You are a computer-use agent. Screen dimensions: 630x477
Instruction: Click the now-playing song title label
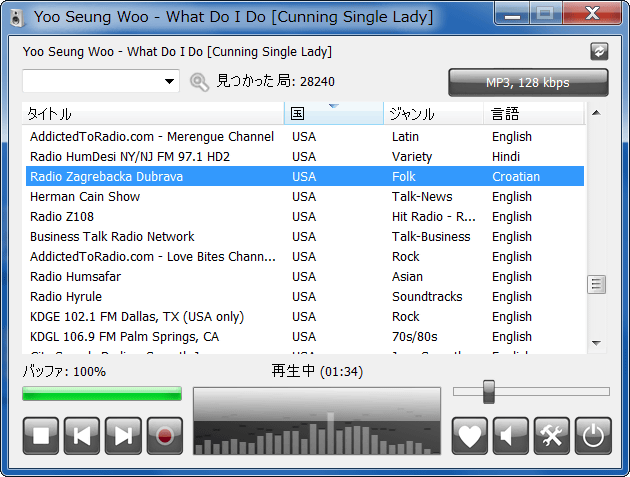[x=177, y=52]
